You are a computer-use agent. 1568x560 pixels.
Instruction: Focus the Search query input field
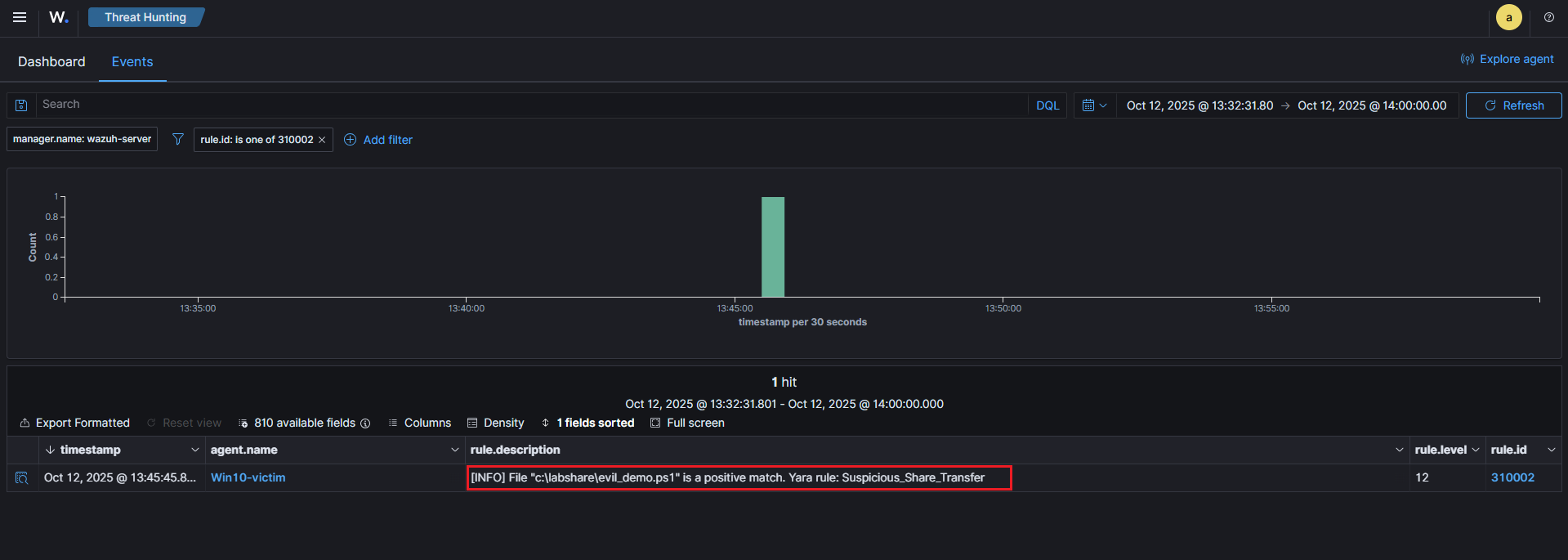coord(531,105)
